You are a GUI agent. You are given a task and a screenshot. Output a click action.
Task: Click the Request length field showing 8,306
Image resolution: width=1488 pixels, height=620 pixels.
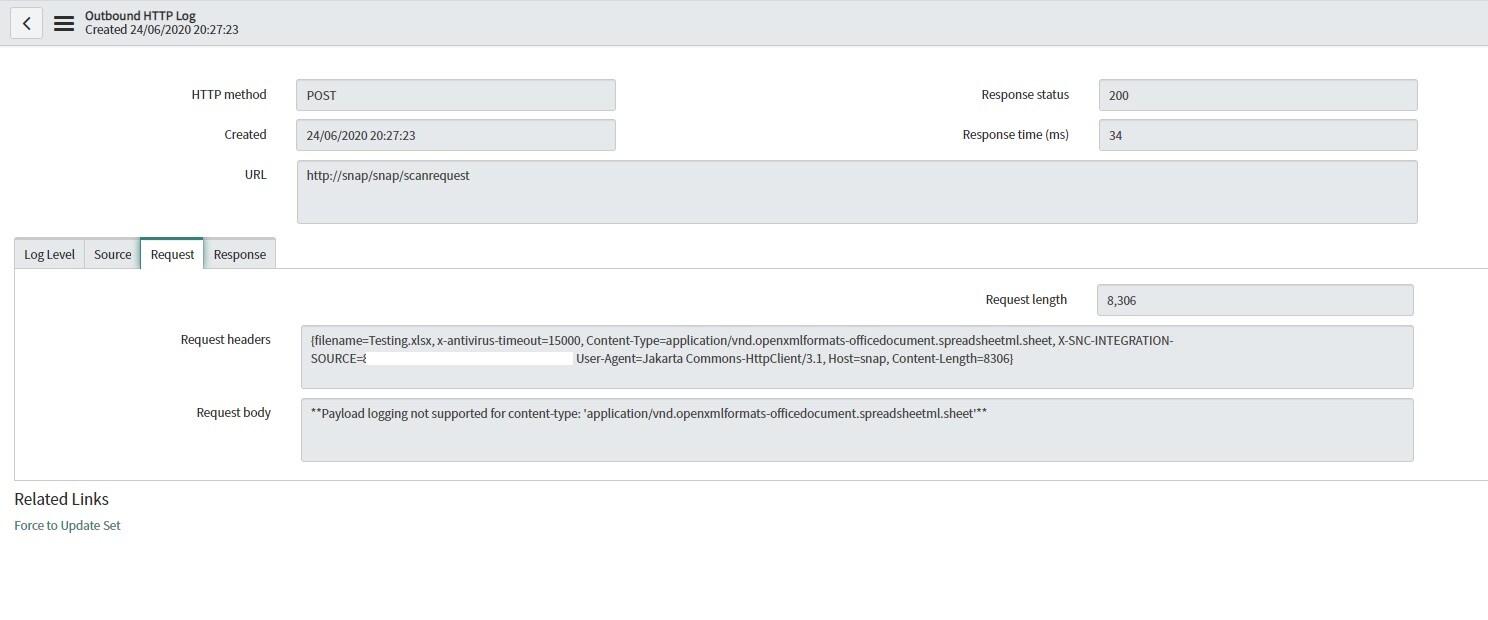pyautogui.click(x=1255, y=300)
